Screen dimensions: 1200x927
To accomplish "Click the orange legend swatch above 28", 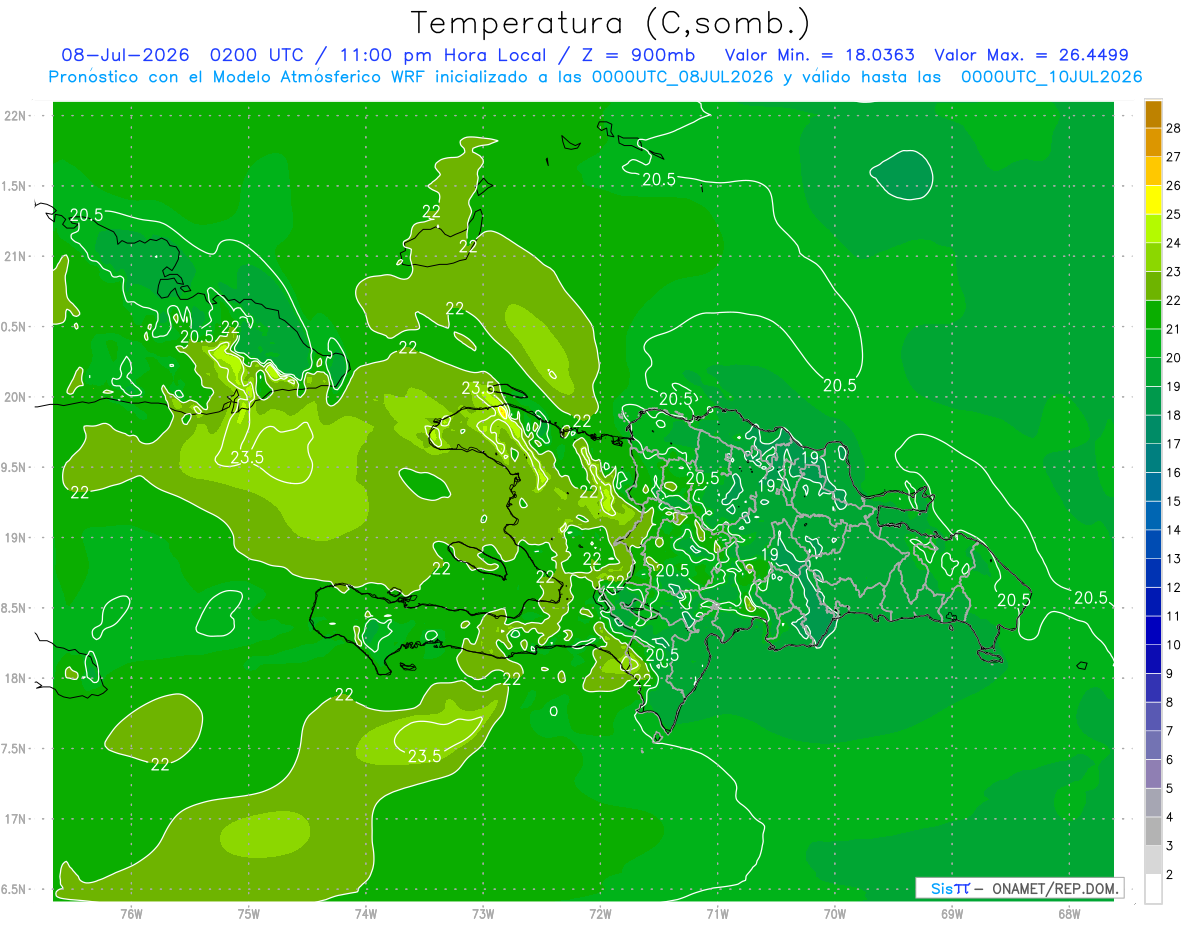I will point(1153,113).
